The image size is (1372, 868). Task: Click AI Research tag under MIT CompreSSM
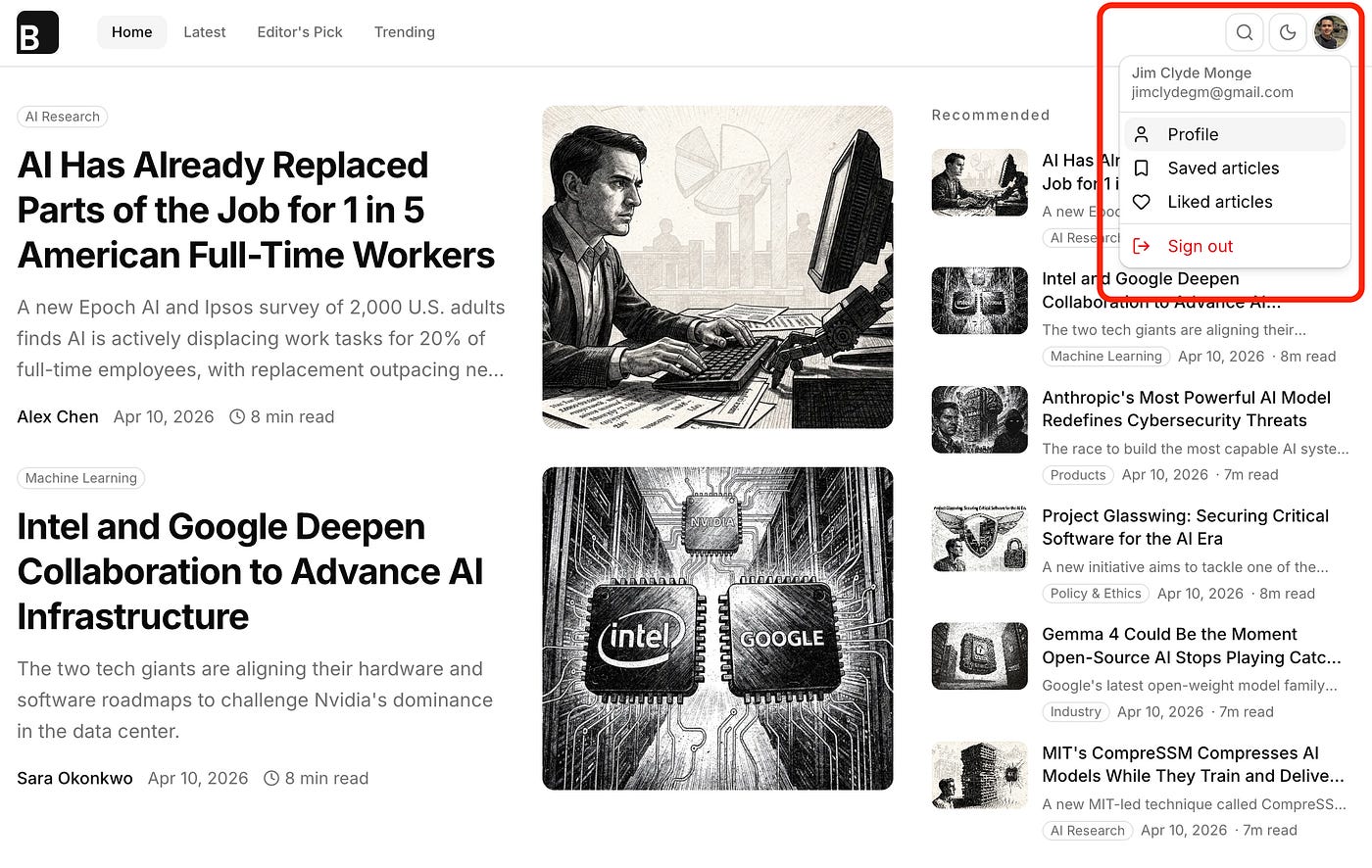coord(1088,831)
